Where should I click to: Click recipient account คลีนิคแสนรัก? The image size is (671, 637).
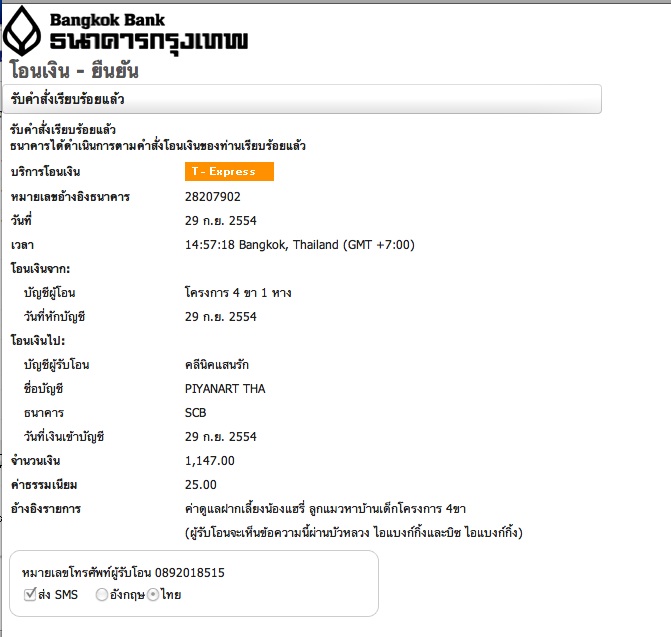coord(217,364)
